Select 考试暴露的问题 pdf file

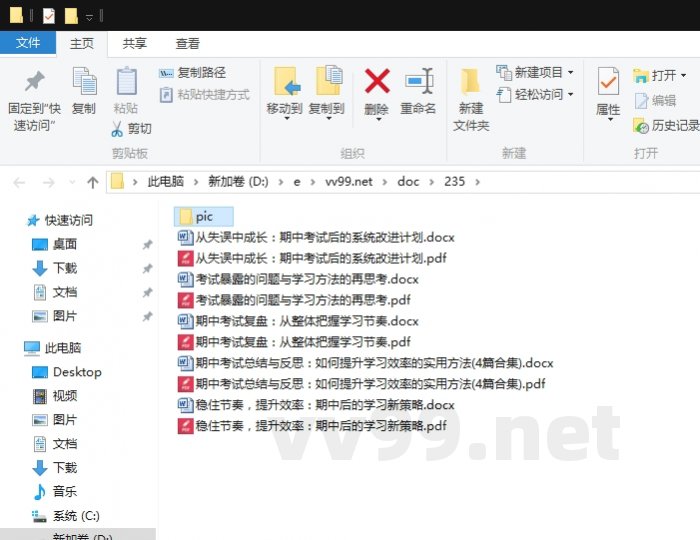(x=294, y=300)
